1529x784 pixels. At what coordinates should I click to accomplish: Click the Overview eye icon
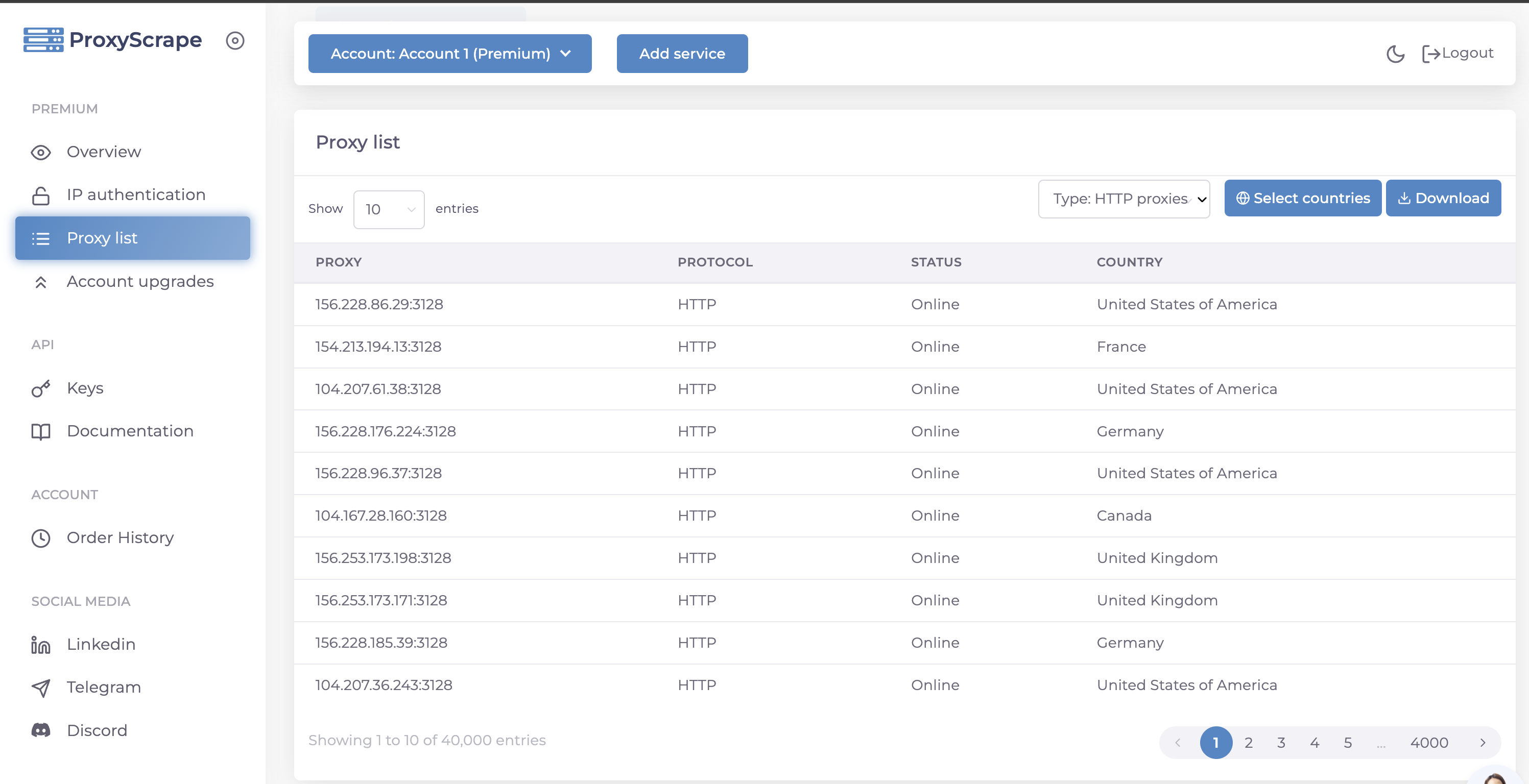pos(40,153)
